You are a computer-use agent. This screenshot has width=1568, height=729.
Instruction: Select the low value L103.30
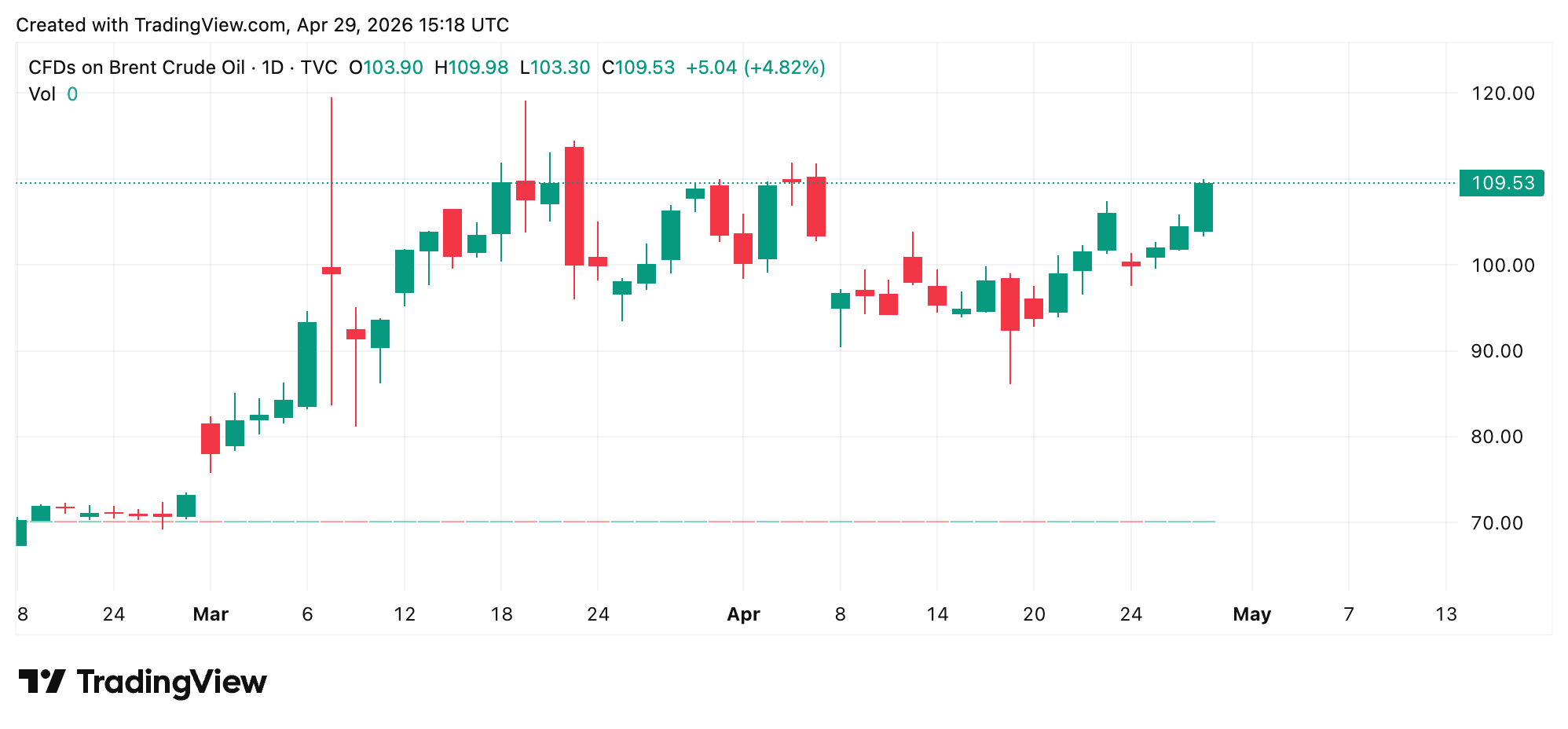555,68
